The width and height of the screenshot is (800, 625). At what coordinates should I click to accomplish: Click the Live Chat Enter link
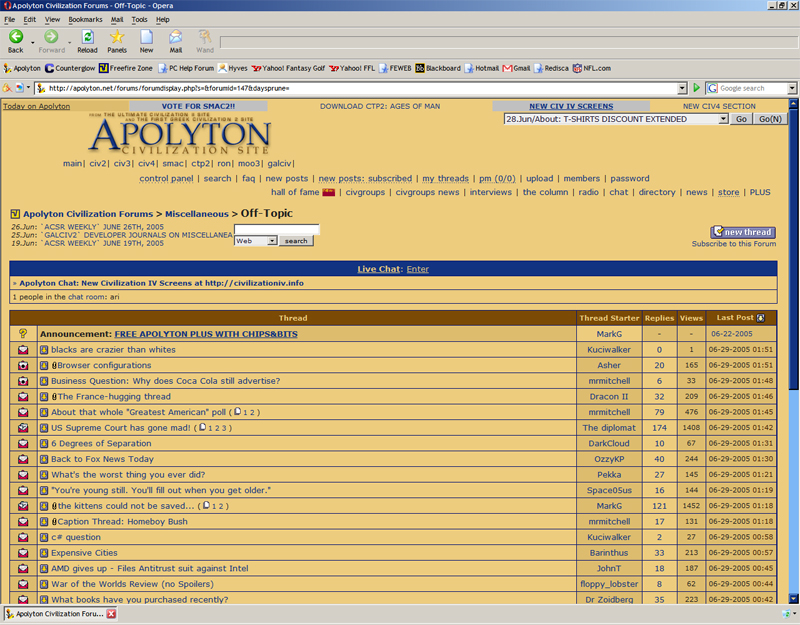pos(417,269)
